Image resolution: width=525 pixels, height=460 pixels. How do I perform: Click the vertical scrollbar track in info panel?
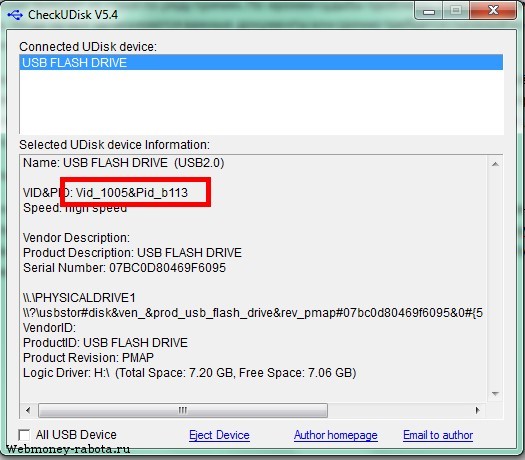click(495, 279)
